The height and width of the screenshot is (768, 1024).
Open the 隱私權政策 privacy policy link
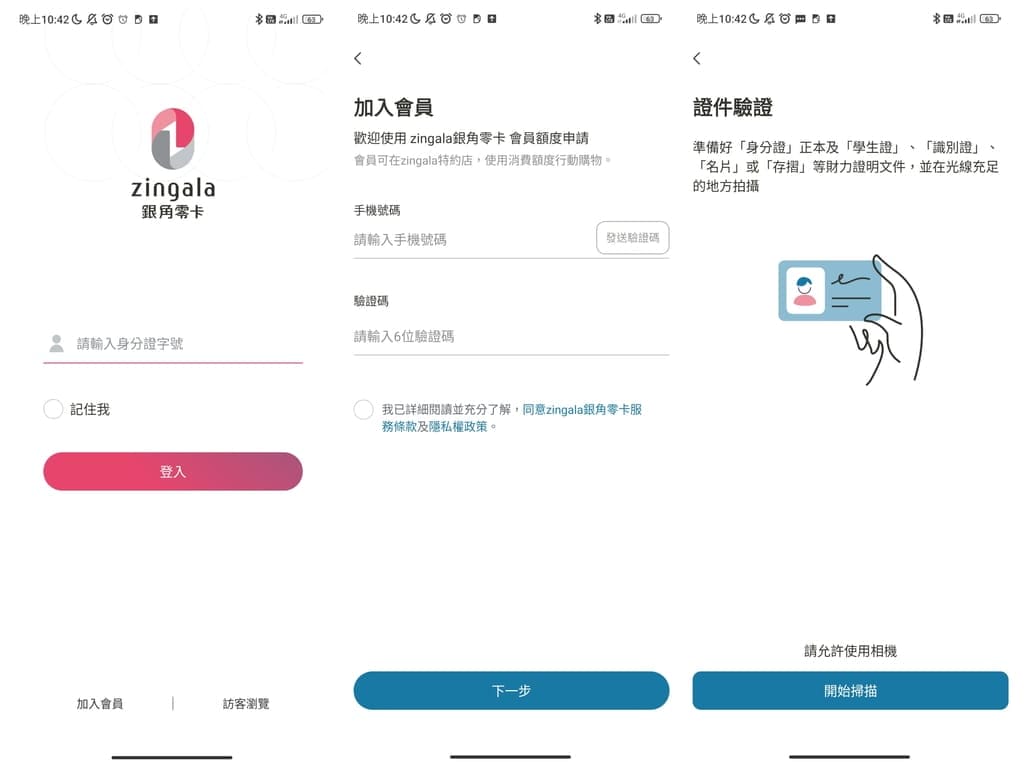pyautogui.click(x=458, y=426)
